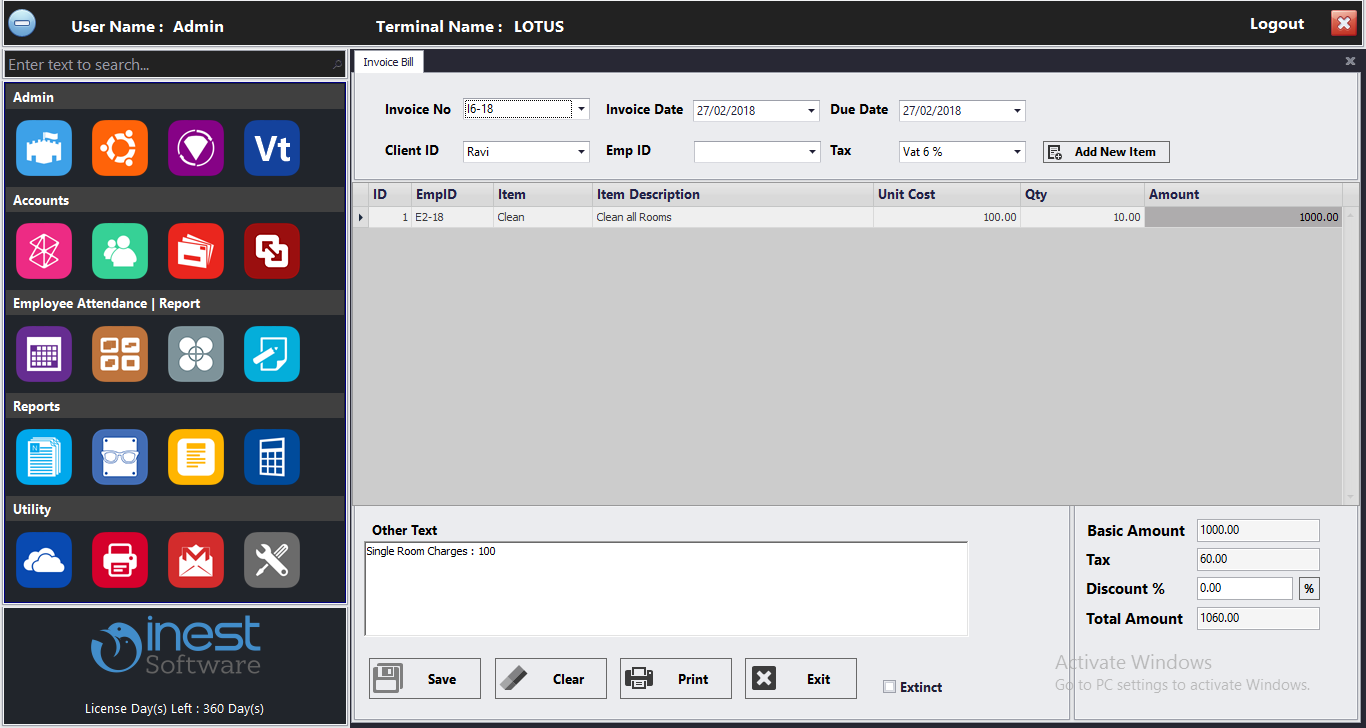1366x728 pixels.
Task: Open the orange Ubuntu-style circle icon
Action: (x=120, y=148)
